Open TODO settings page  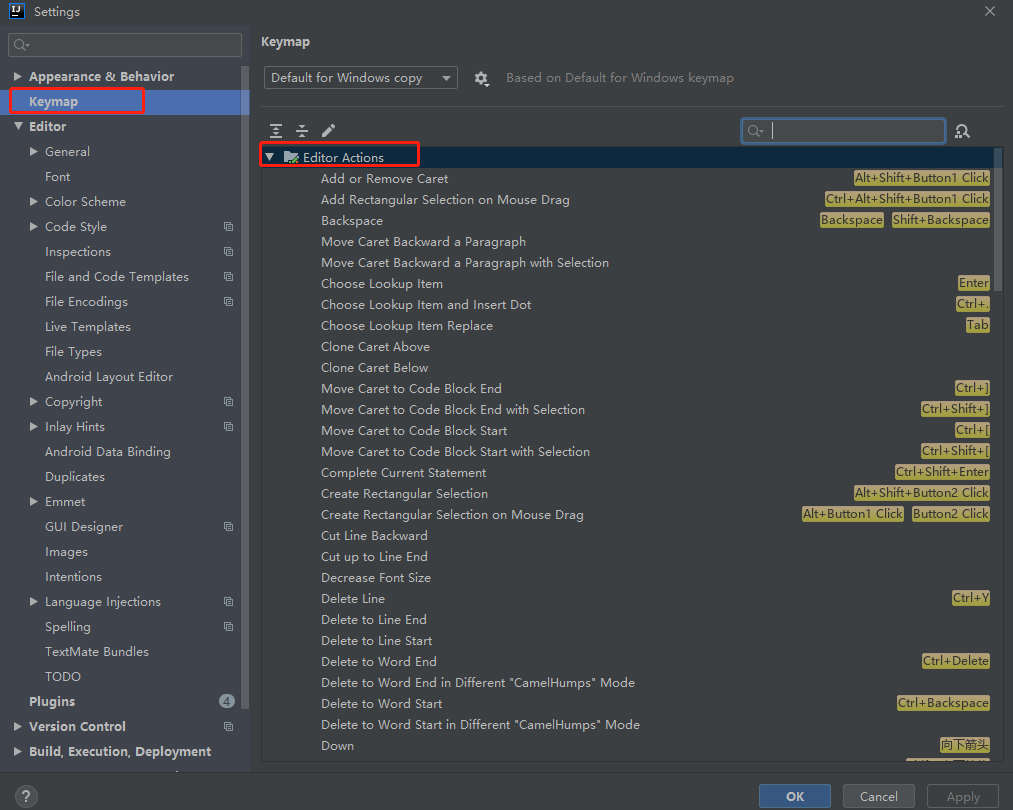(63, 676)
